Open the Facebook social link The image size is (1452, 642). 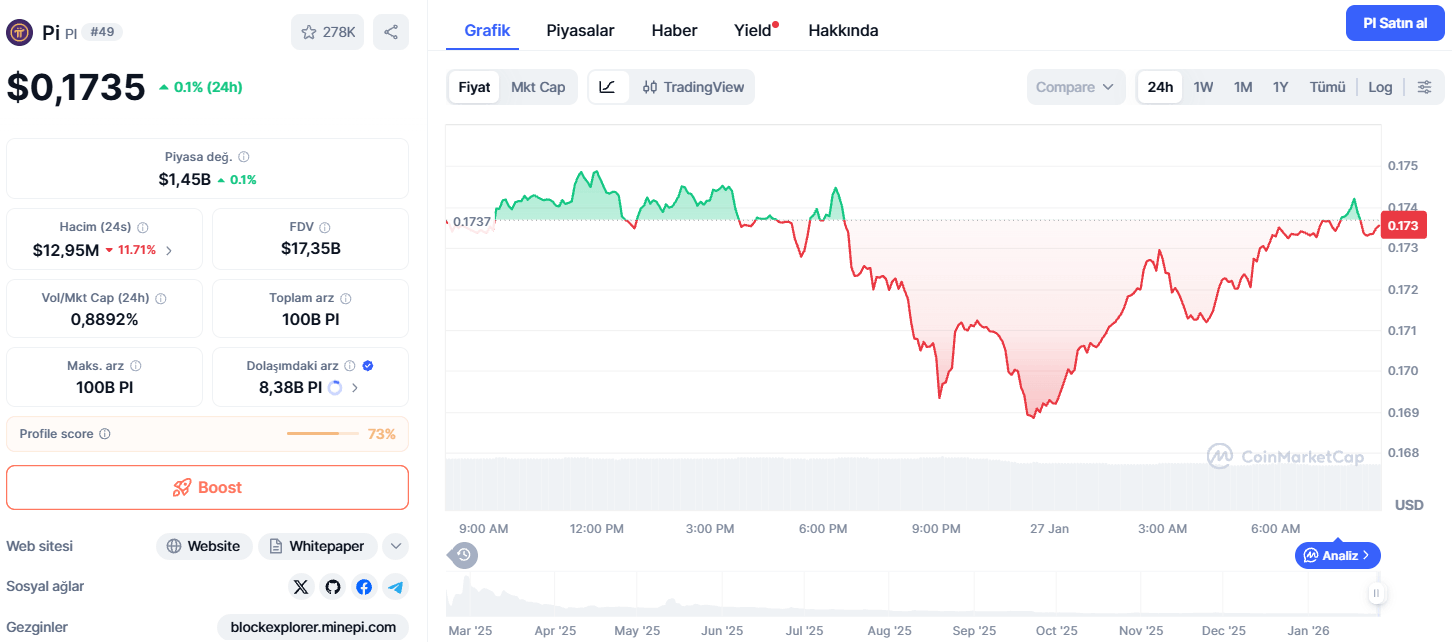[x=364, y=587]
